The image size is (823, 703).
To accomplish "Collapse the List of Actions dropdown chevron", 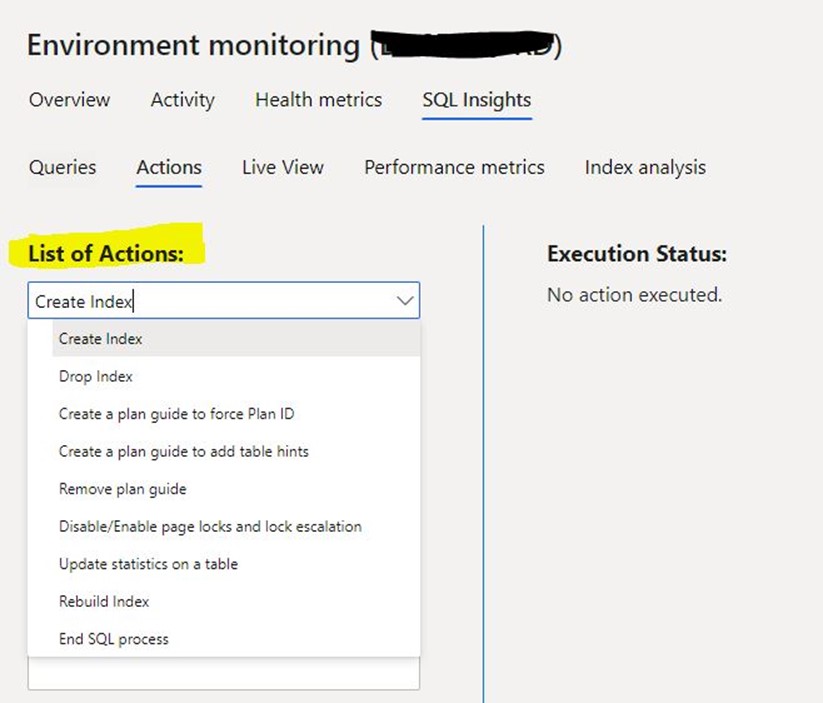I will tap(404, 301).
